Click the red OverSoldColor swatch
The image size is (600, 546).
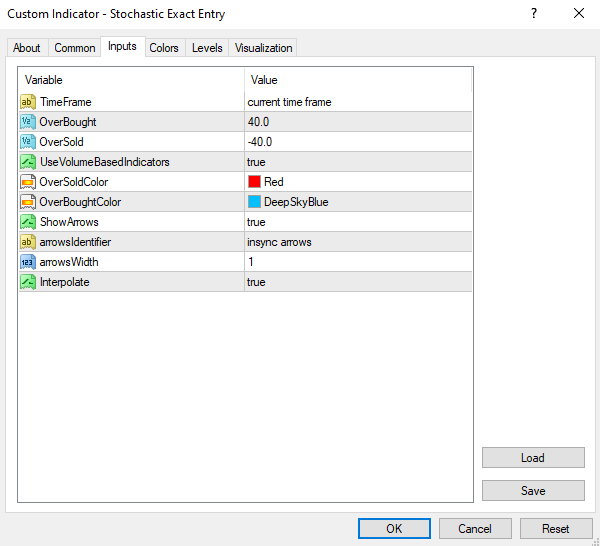(x=254, y=182)
